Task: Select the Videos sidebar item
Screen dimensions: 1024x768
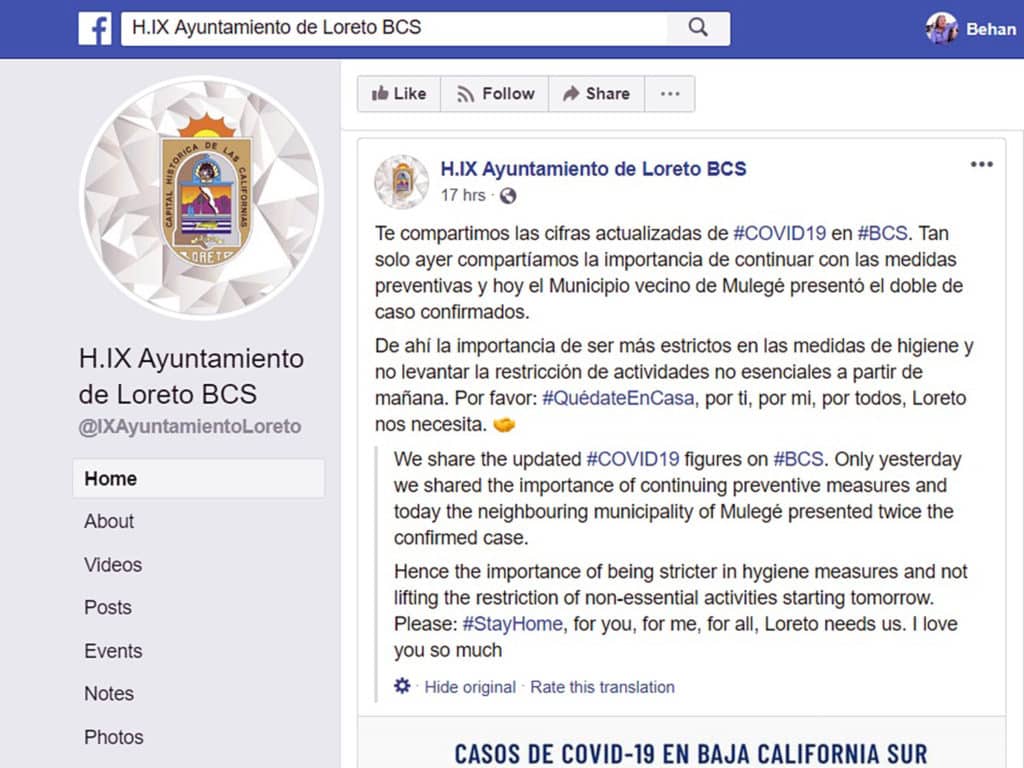Action: point(112,564)
